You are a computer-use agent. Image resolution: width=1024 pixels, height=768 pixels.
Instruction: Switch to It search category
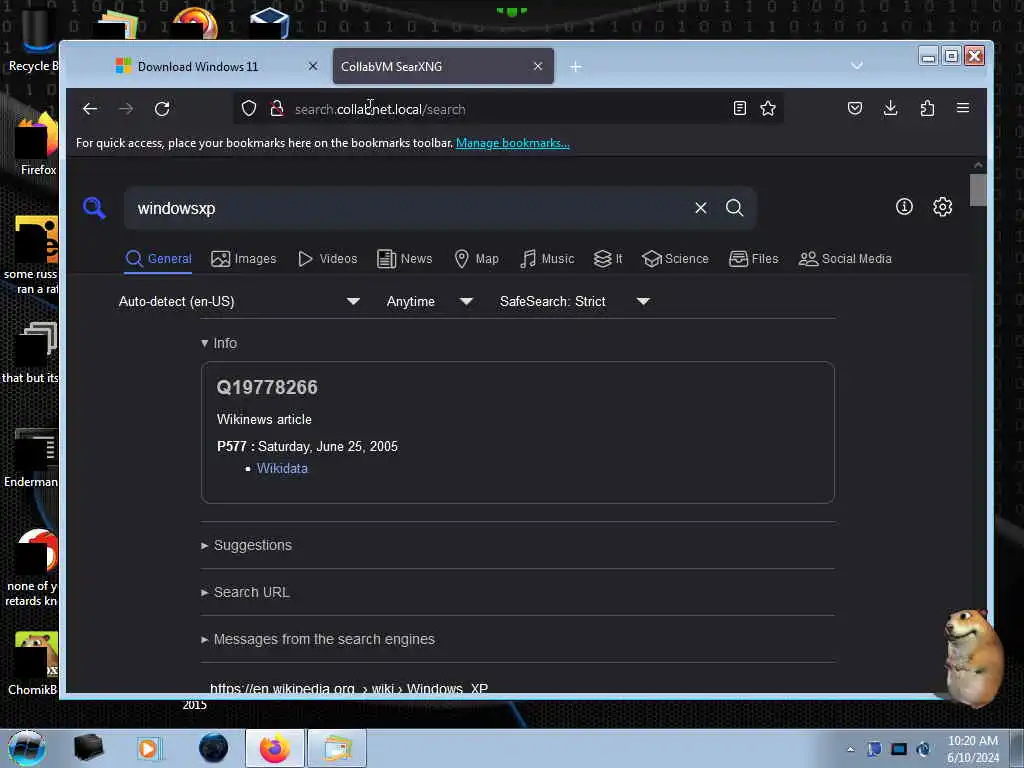coord(607,259)
